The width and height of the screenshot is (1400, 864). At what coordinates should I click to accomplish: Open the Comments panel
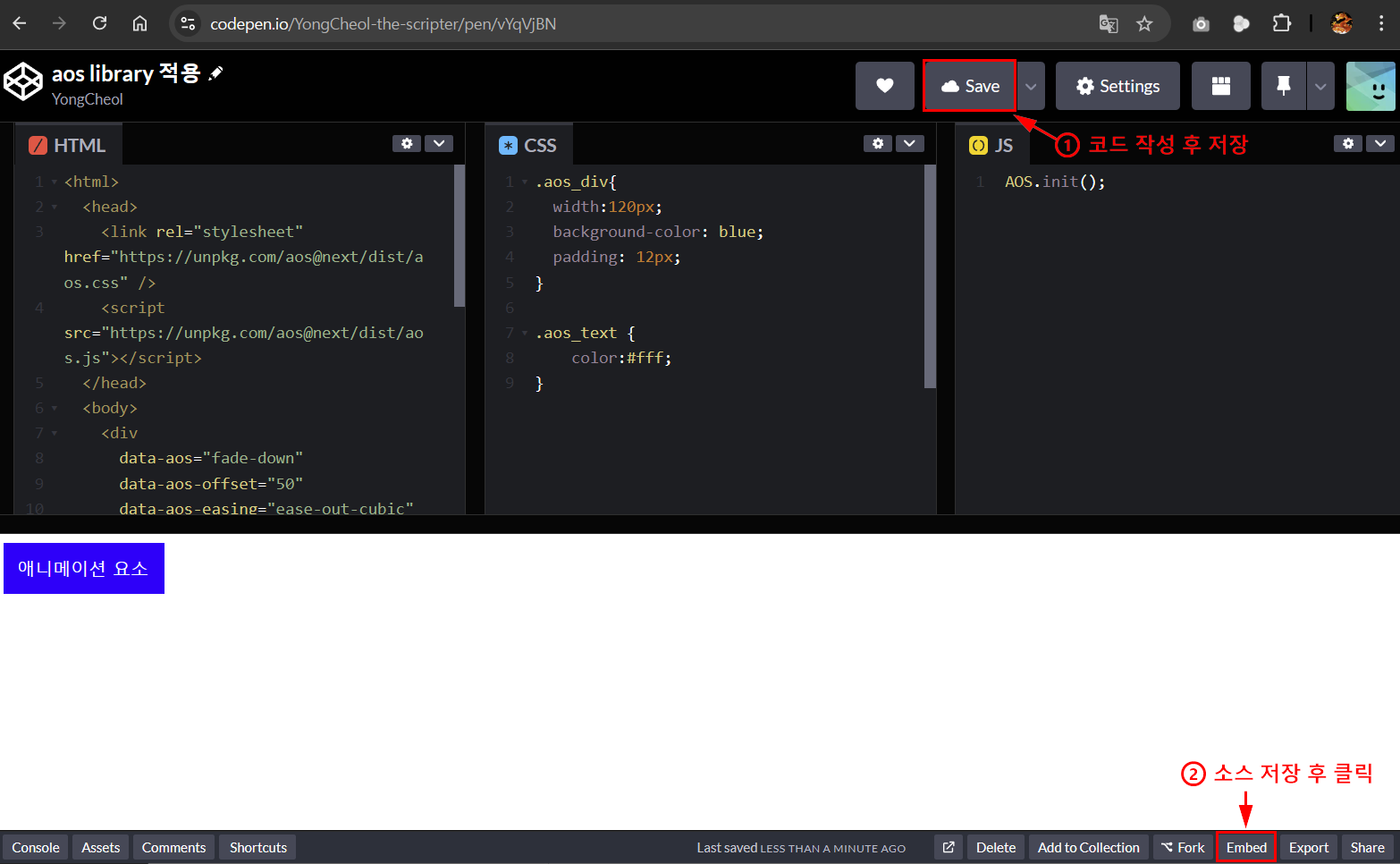(173, 847)
